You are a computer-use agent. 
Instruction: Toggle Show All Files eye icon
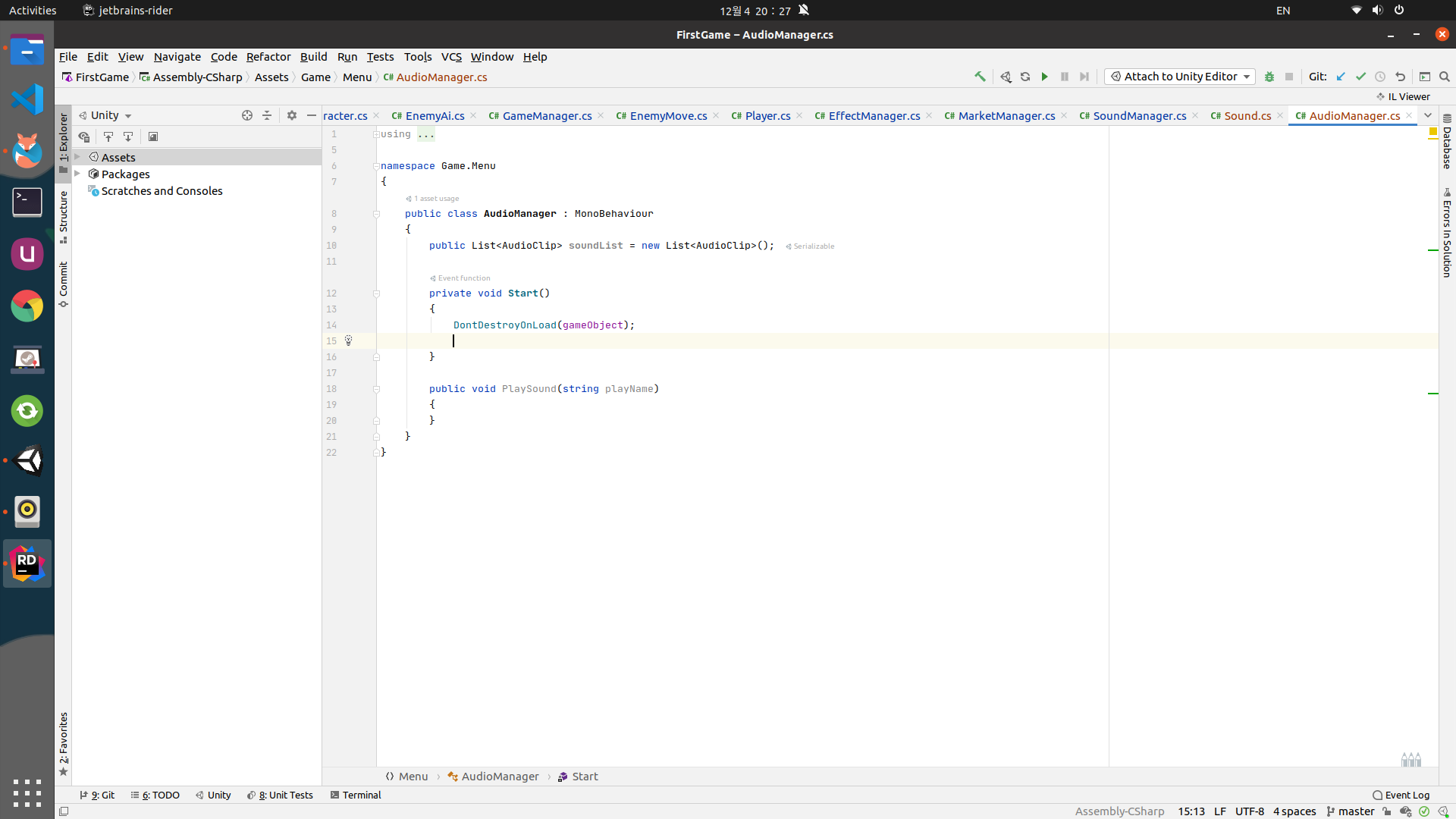[x=84, y=136]
